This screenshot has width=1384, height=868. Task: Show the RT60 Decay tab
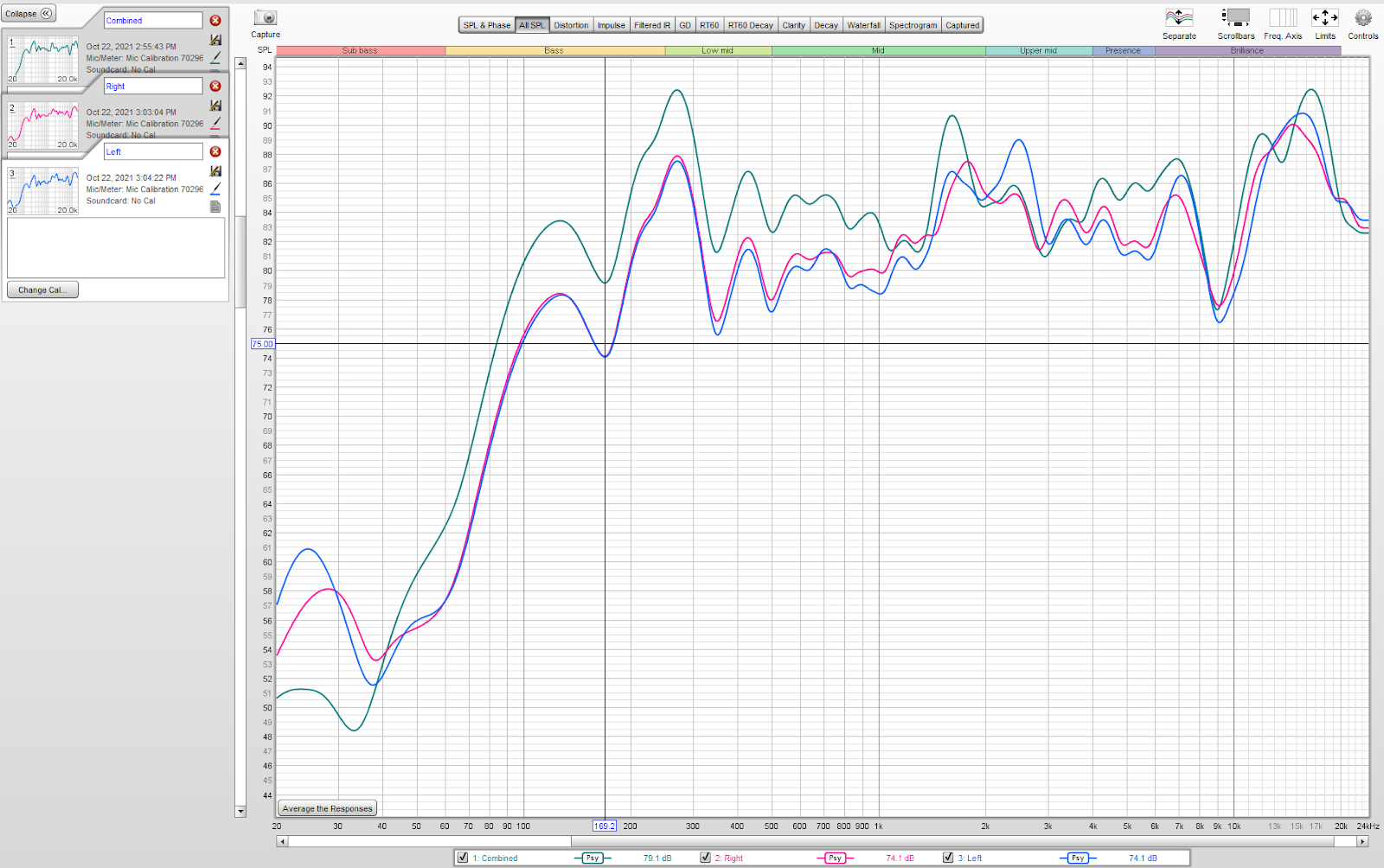click(751, 25)
